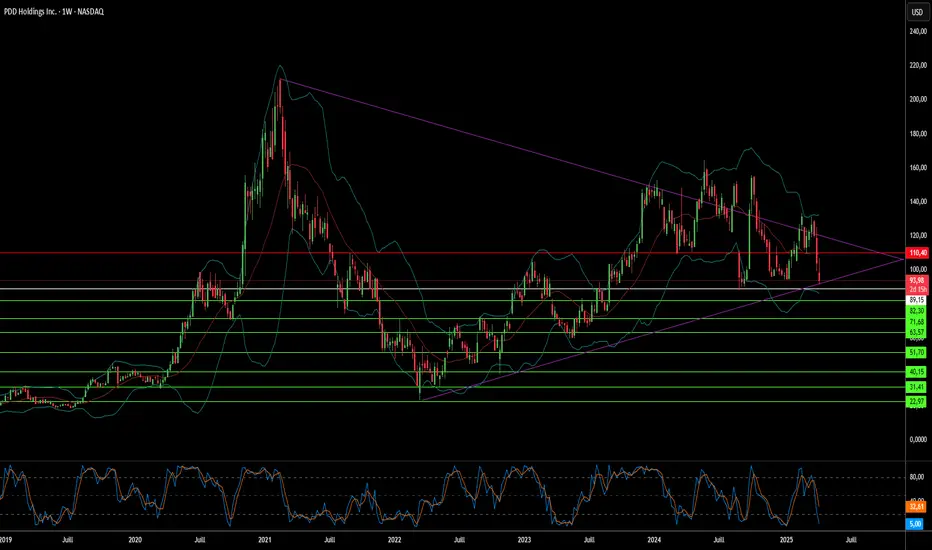Screen dimensions: 932x550
Task: Select the current price label 93,98
Action: click(915, 280)
